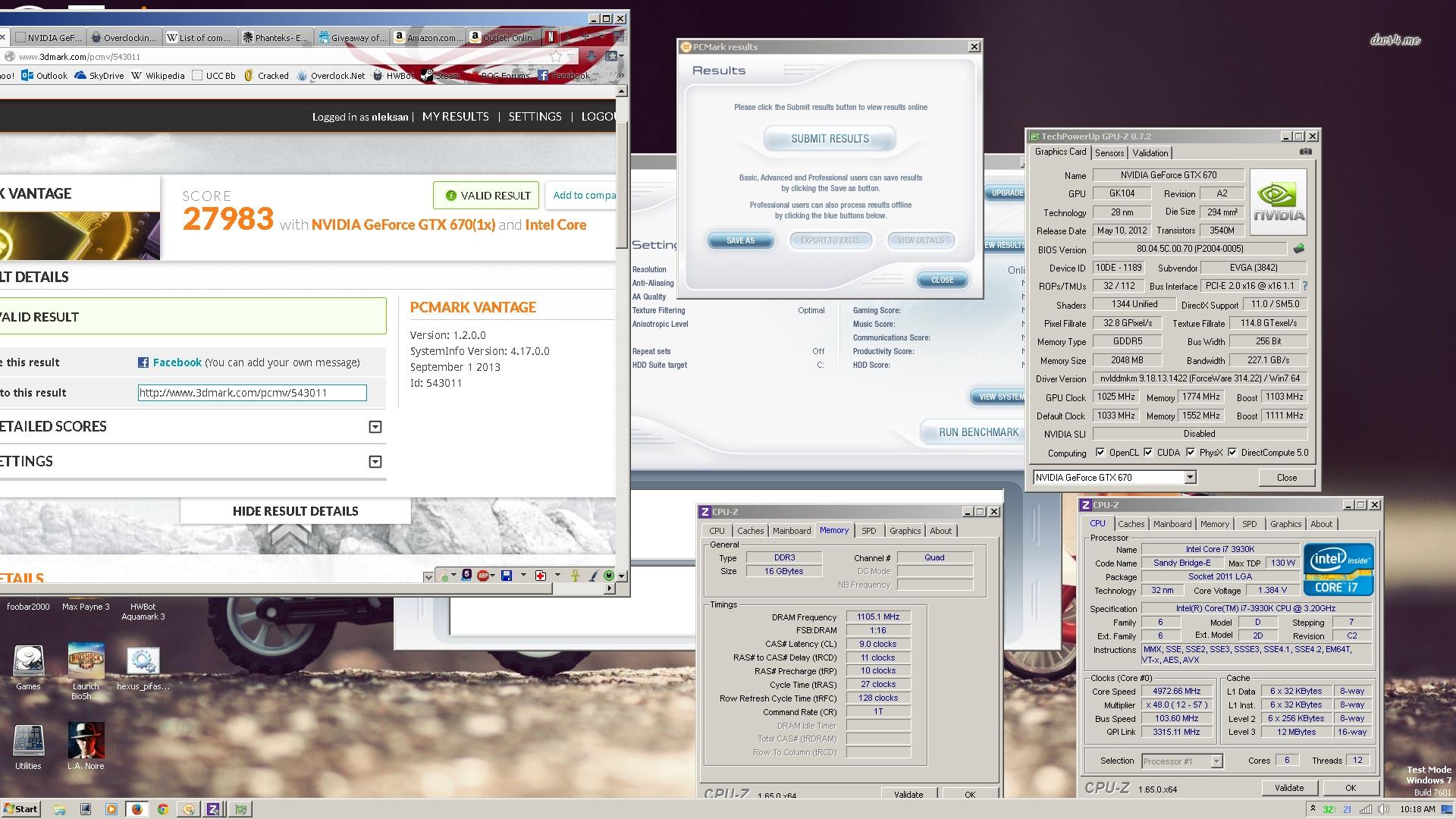Click the CPU-Z taskbar button
The height and width of the screenshot is (819, 1456).
[x=213, y=809]
